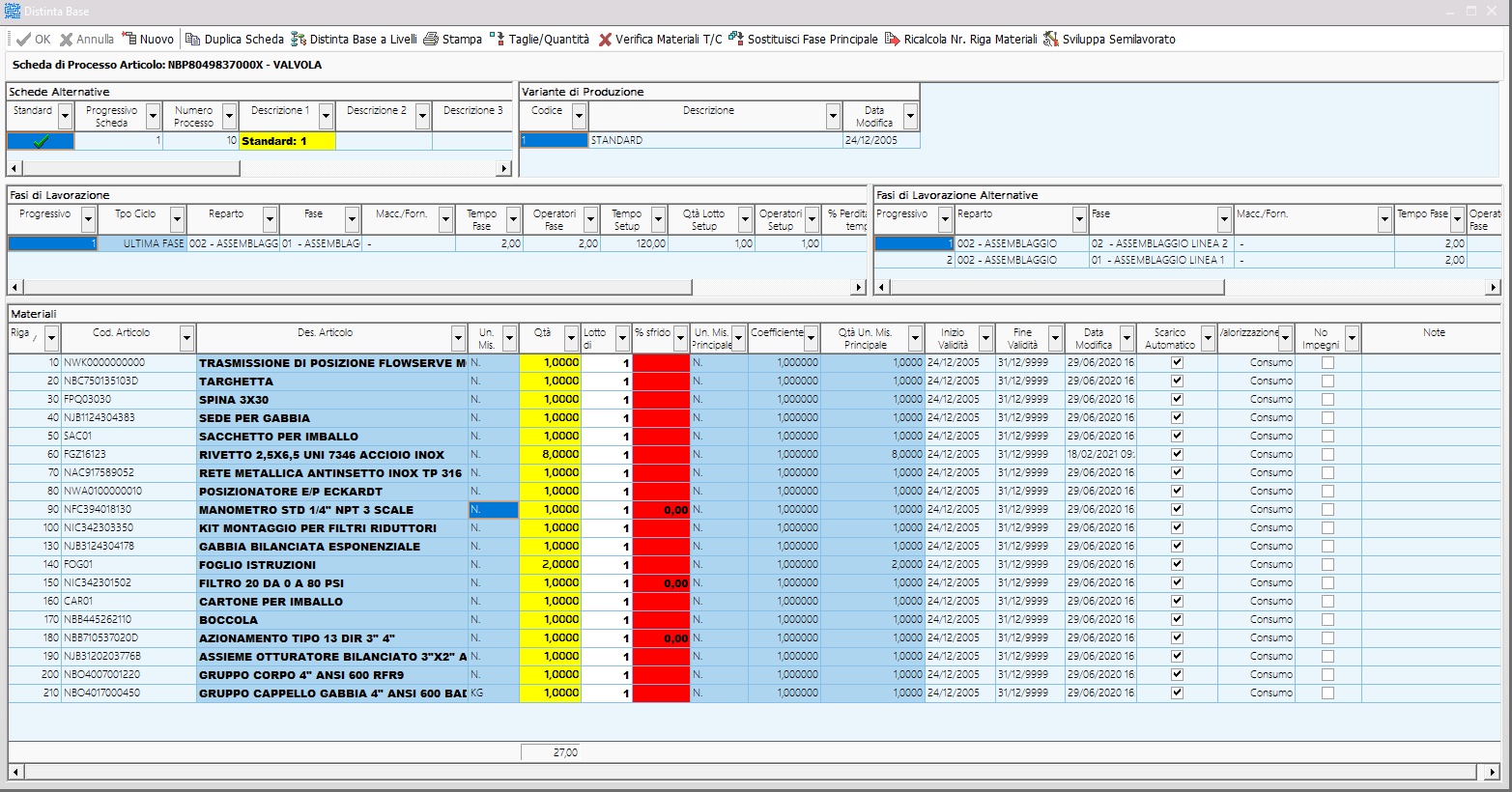This screenshot has width=1512, height=792.
Task: Click STANDARD description in Variante di Produzione
Action: [x=715, y=141]
